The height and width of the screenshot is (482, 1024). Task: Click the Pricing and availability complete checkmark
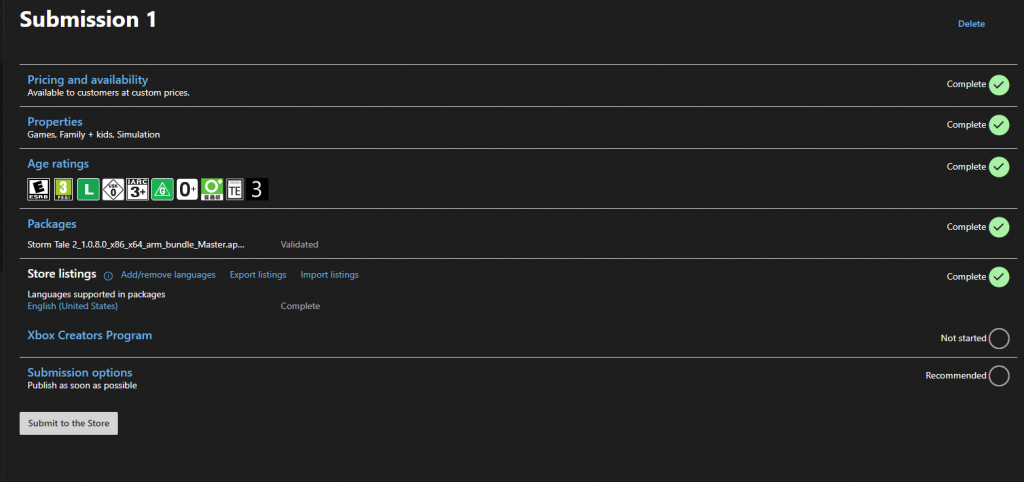tap(998, 85)
